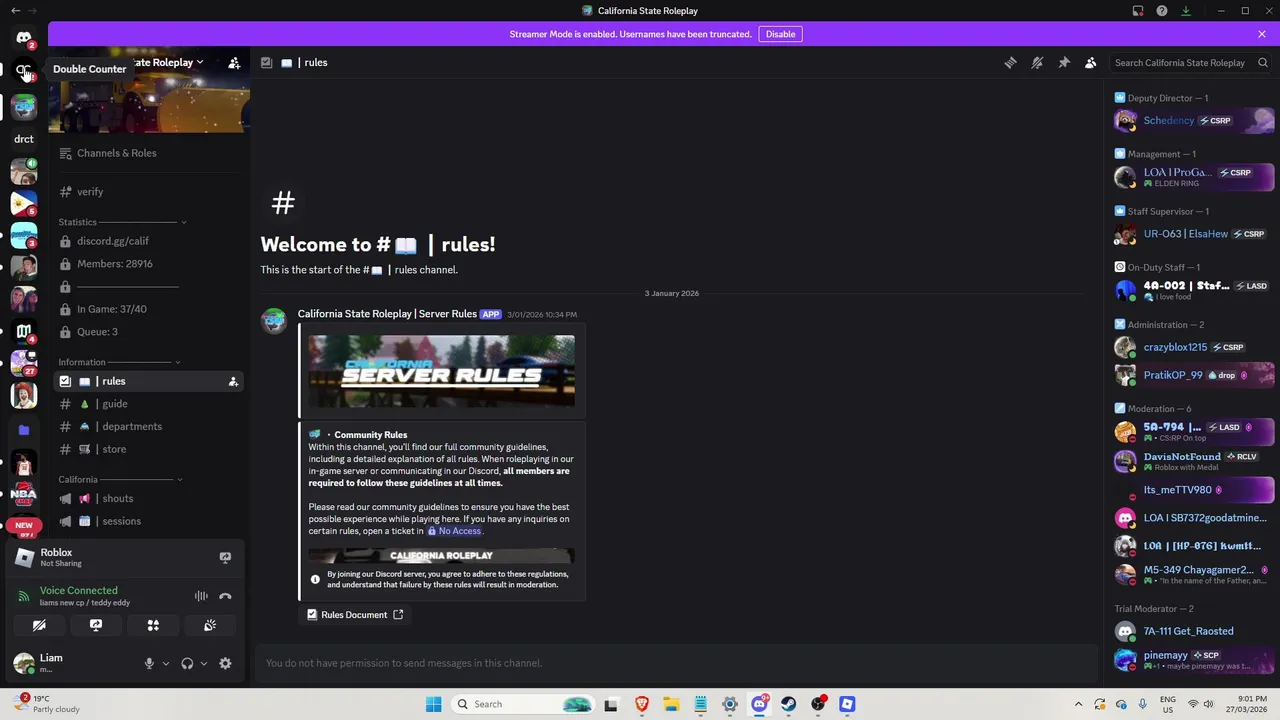
Task: Deafen headphones toggle
Action: click(x=187, y=663)
